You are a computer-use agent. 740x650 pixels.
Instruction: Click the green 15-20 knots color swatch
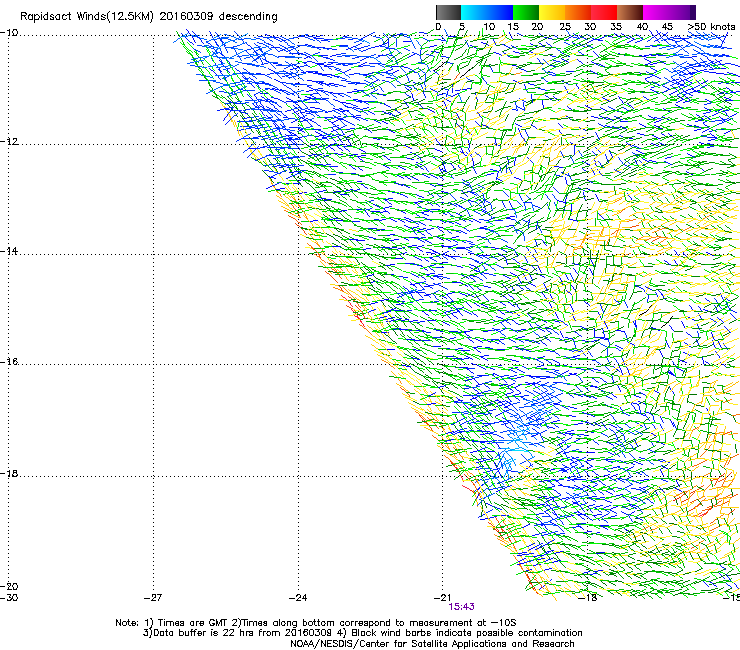[x=526, y=12]
